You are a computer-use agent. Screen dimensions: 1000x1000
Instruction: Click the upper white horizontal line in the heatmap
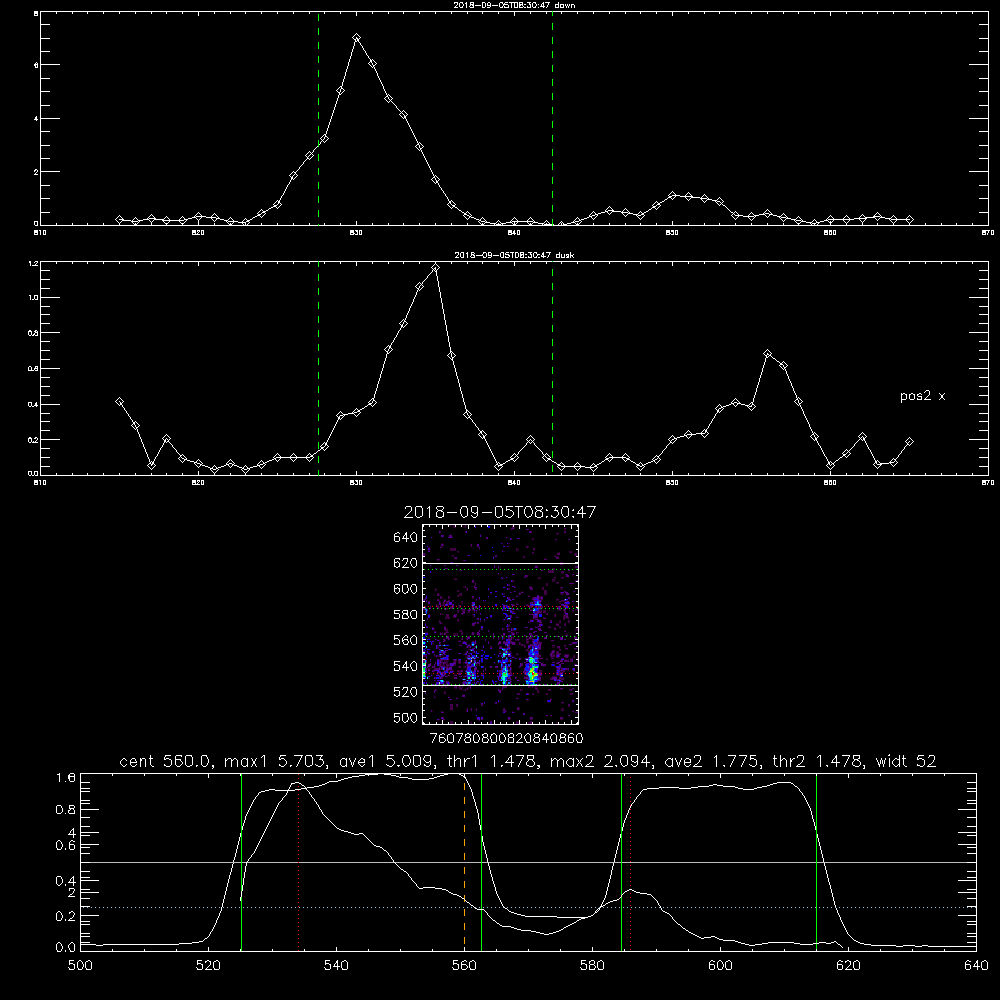pos(501,563)
